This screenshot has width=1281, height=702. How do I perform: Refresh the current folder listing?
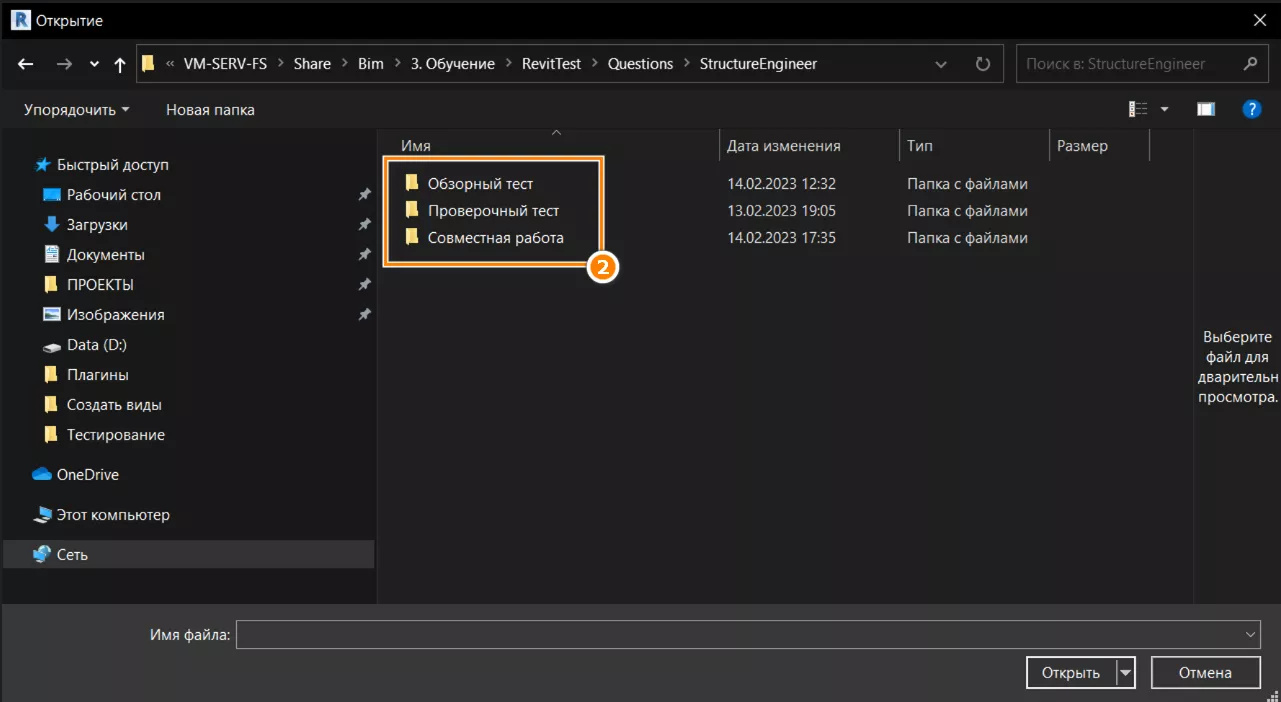(x=982, y=64)
